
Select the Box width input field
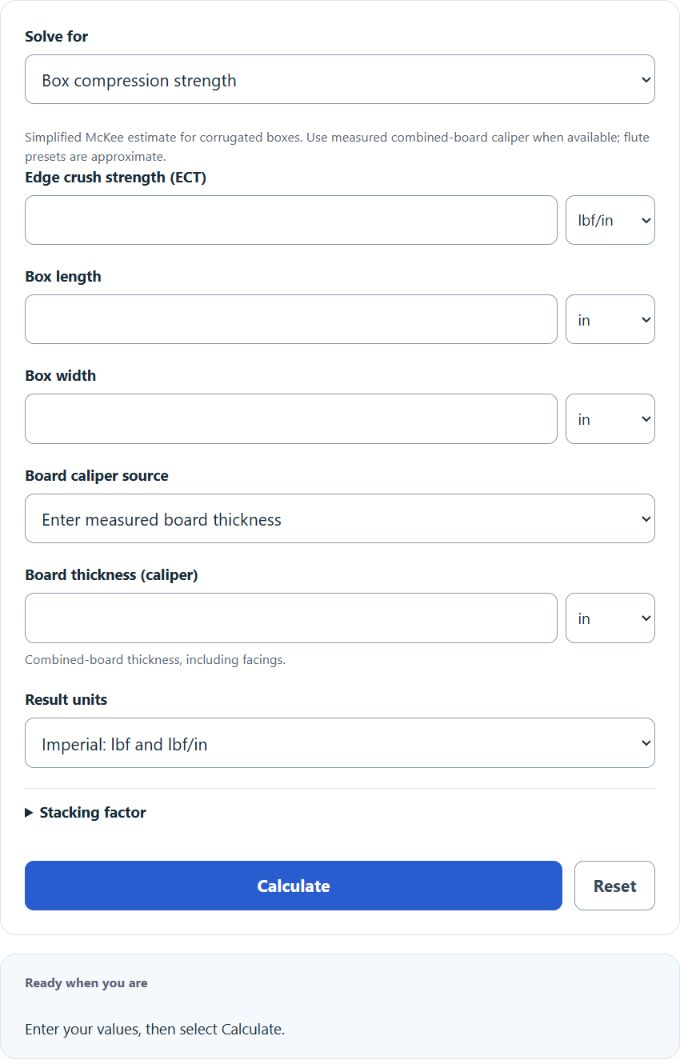tap(291, 419)
